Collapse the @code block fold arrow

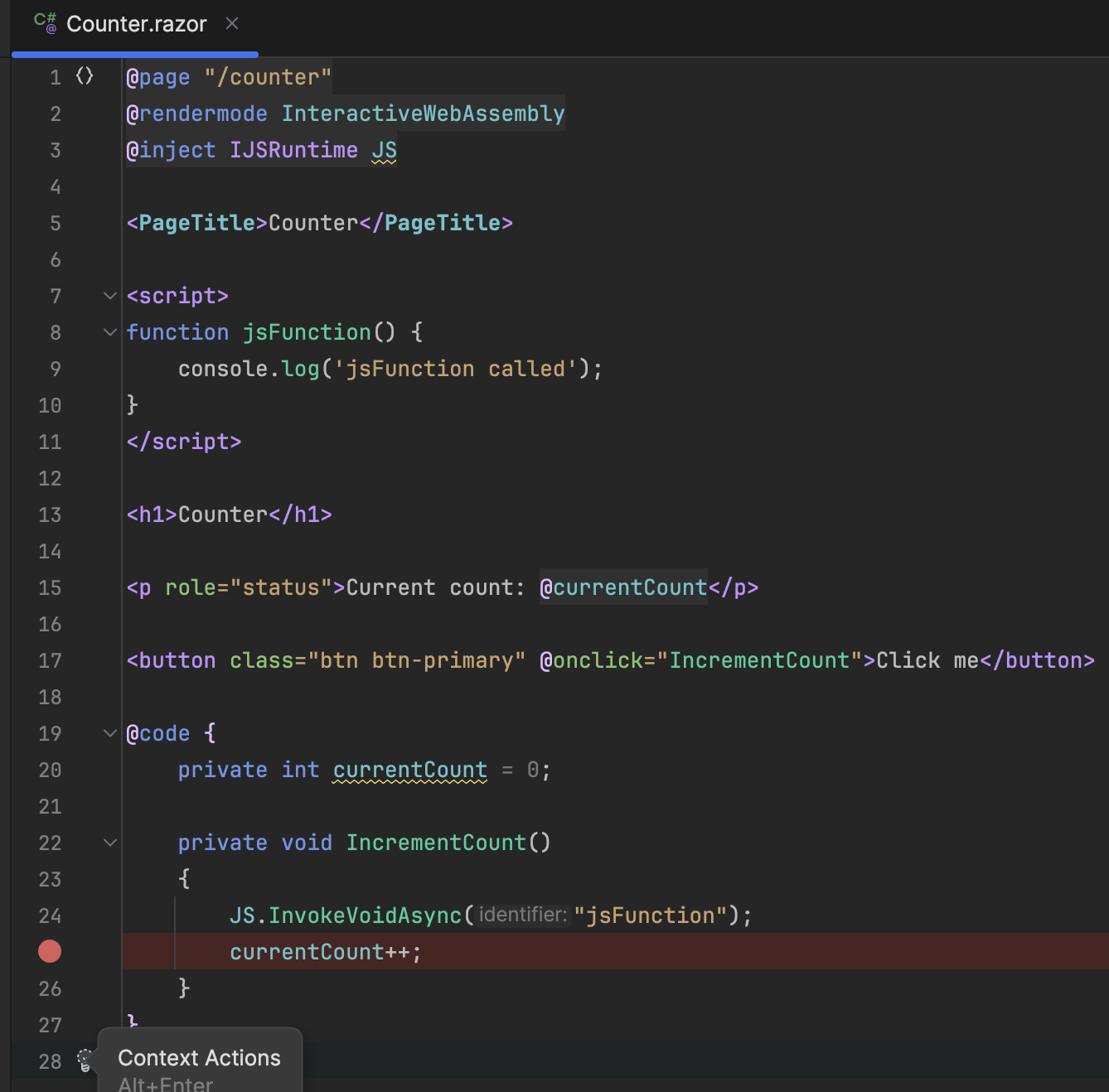(x=109, y=733)
